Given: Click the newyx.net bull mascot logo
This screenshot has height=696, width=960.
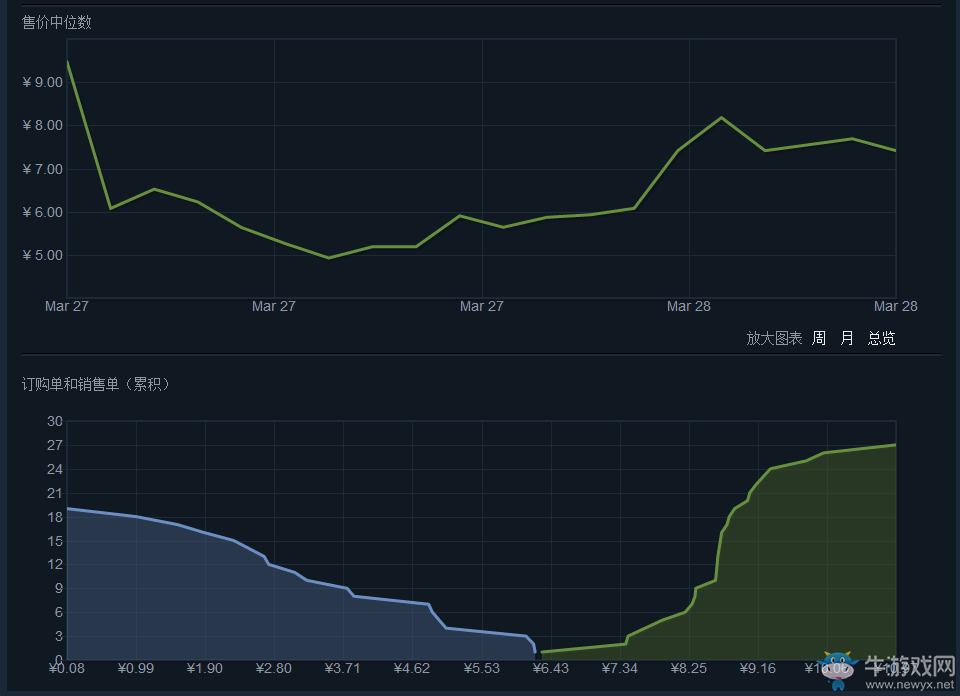Looking at the screenshot, I should tap(836, 669).
